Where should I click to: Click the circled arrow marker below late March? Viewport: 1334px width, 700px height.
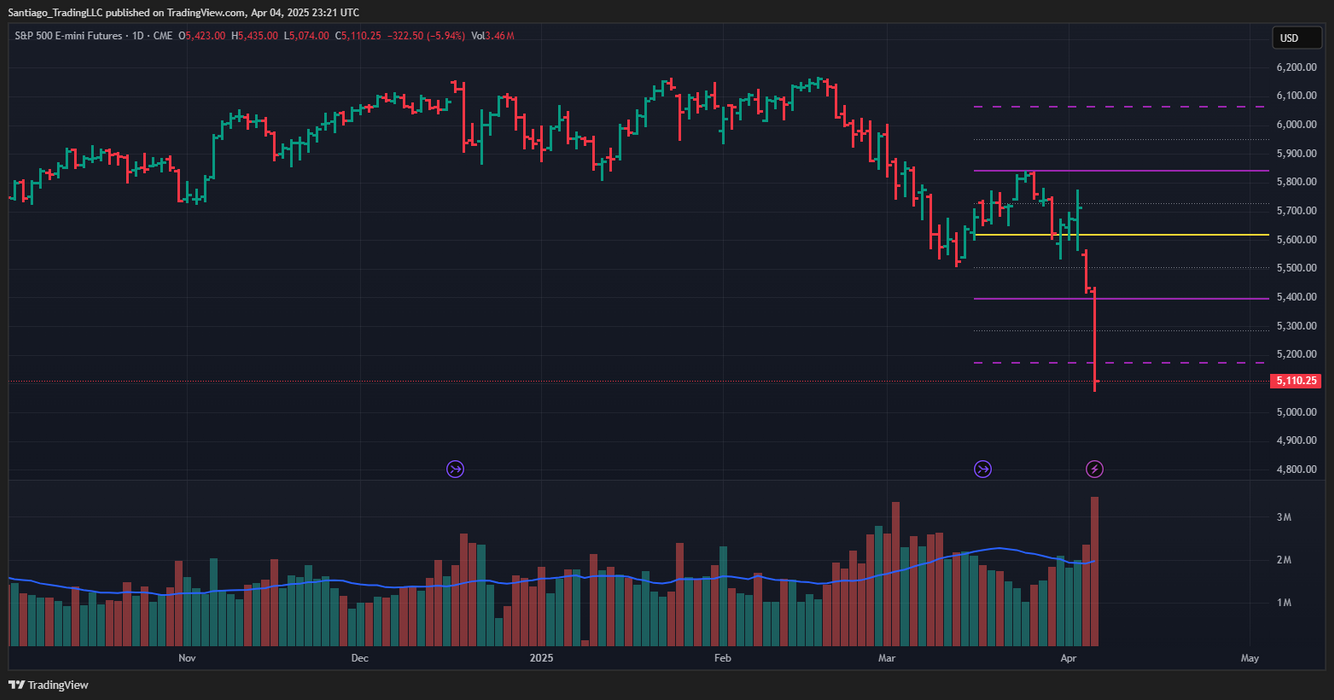point(983,468)
